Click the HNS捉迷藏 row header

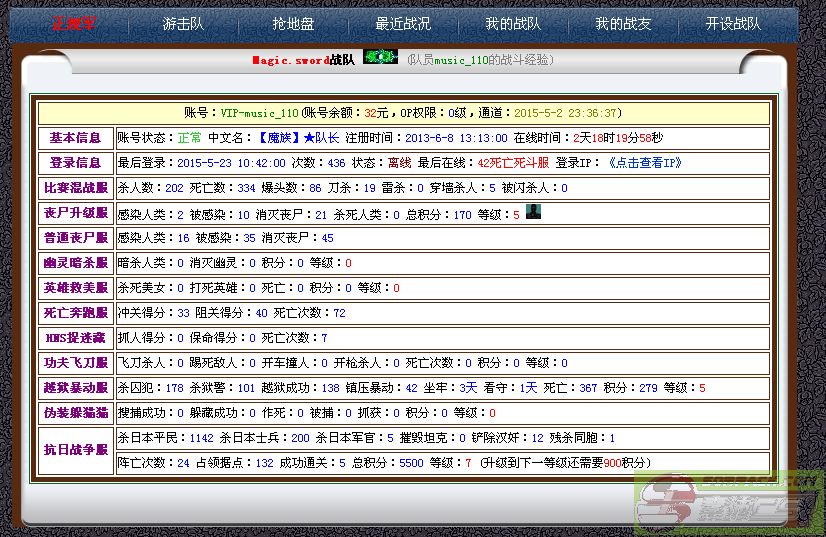(x=75, y=338)
